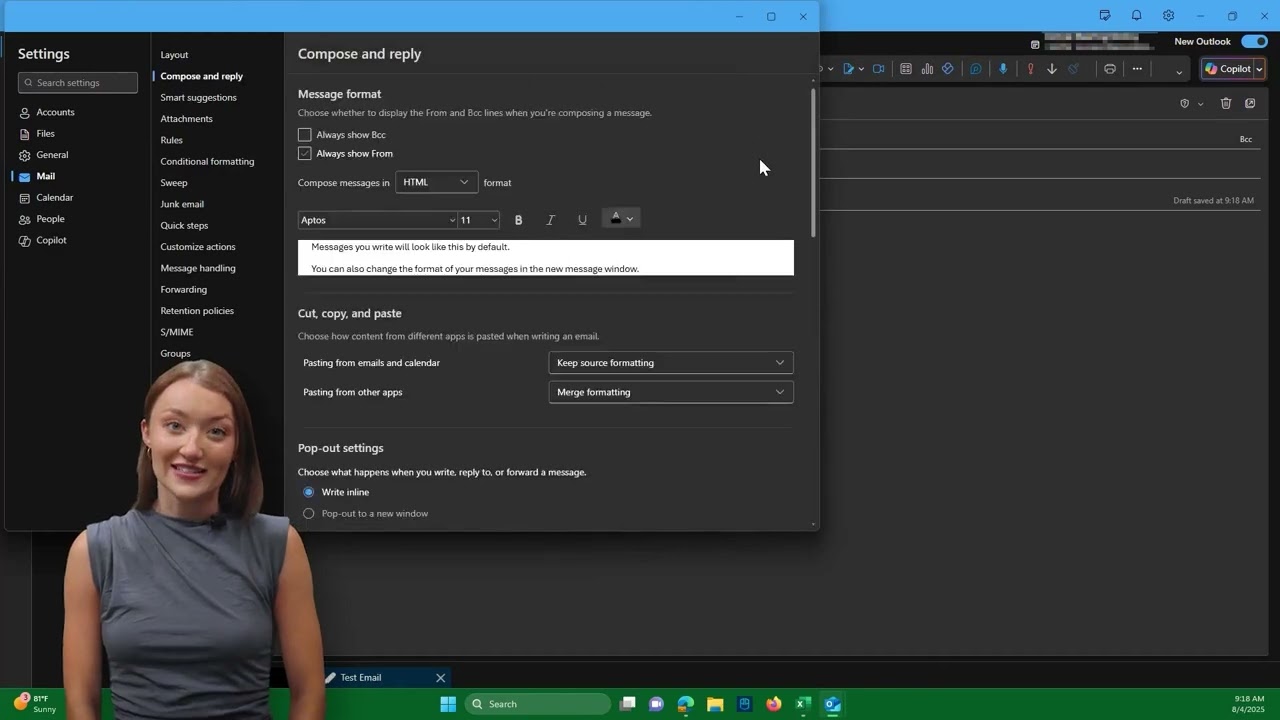
Task: Open Firefox from the taskbar
Action: click(x=773, y=704)
